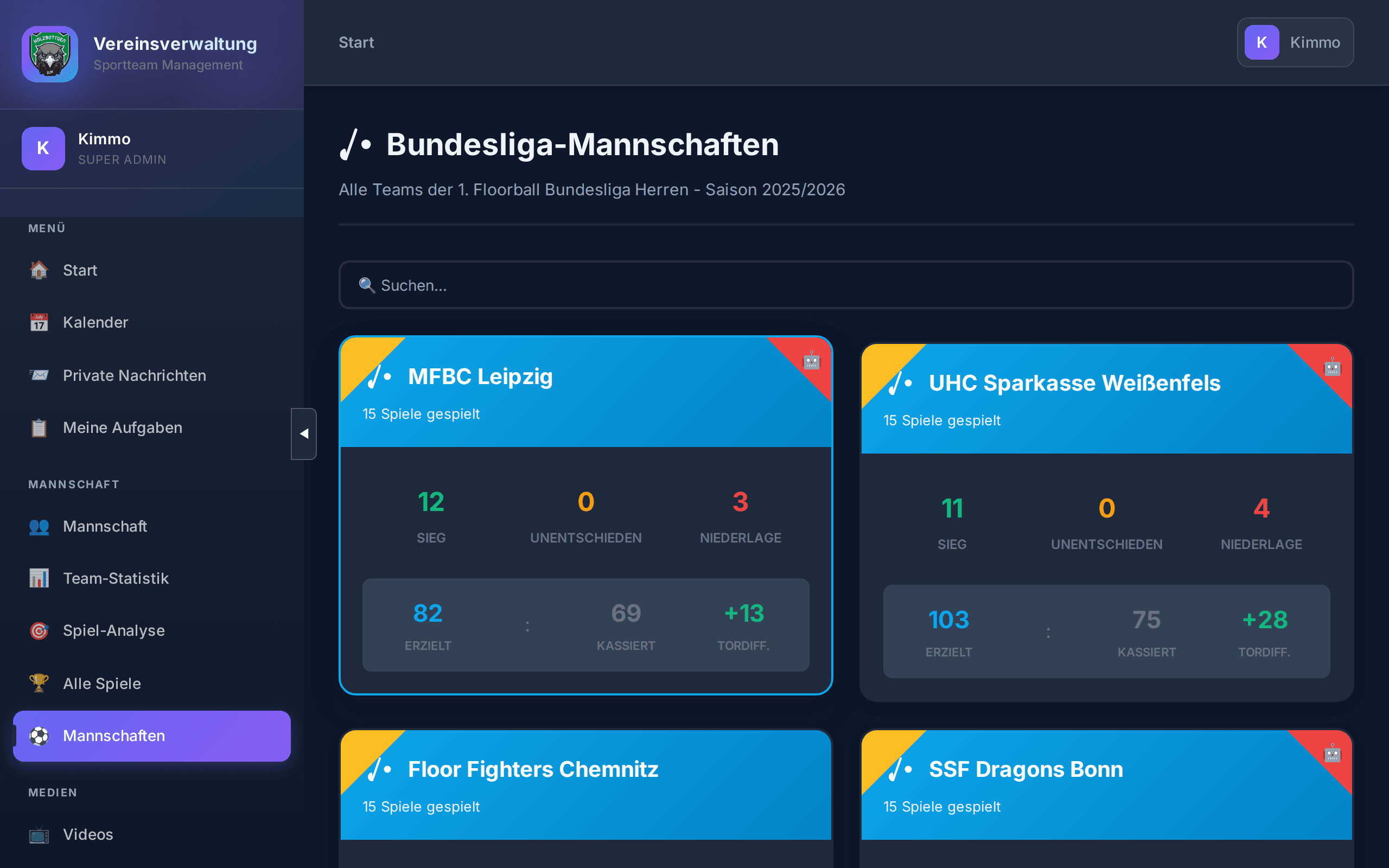
Task: Click MFBC Leipzig's 0 Unentschieden value
Action: [586, 502]
